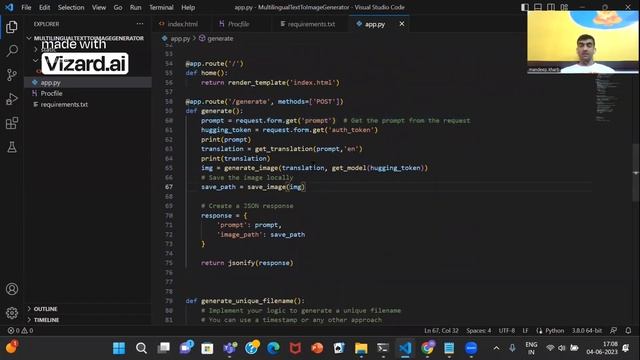Open Procfile in Explorer tree

(88, 93)
